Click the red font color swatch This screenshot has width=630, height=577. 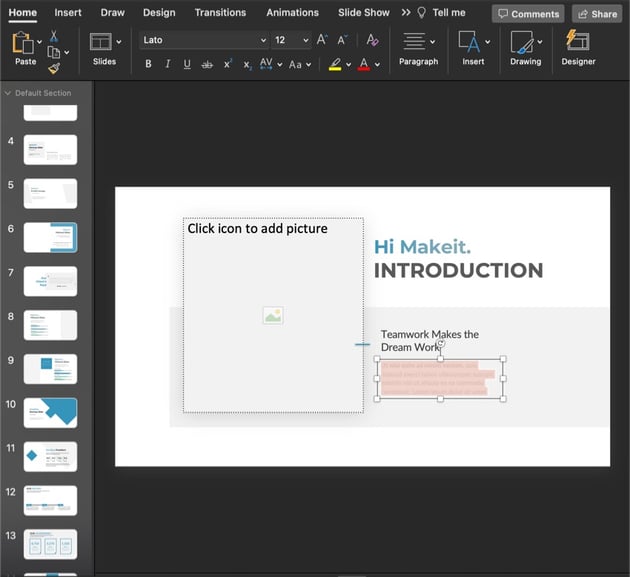[363, 64]
